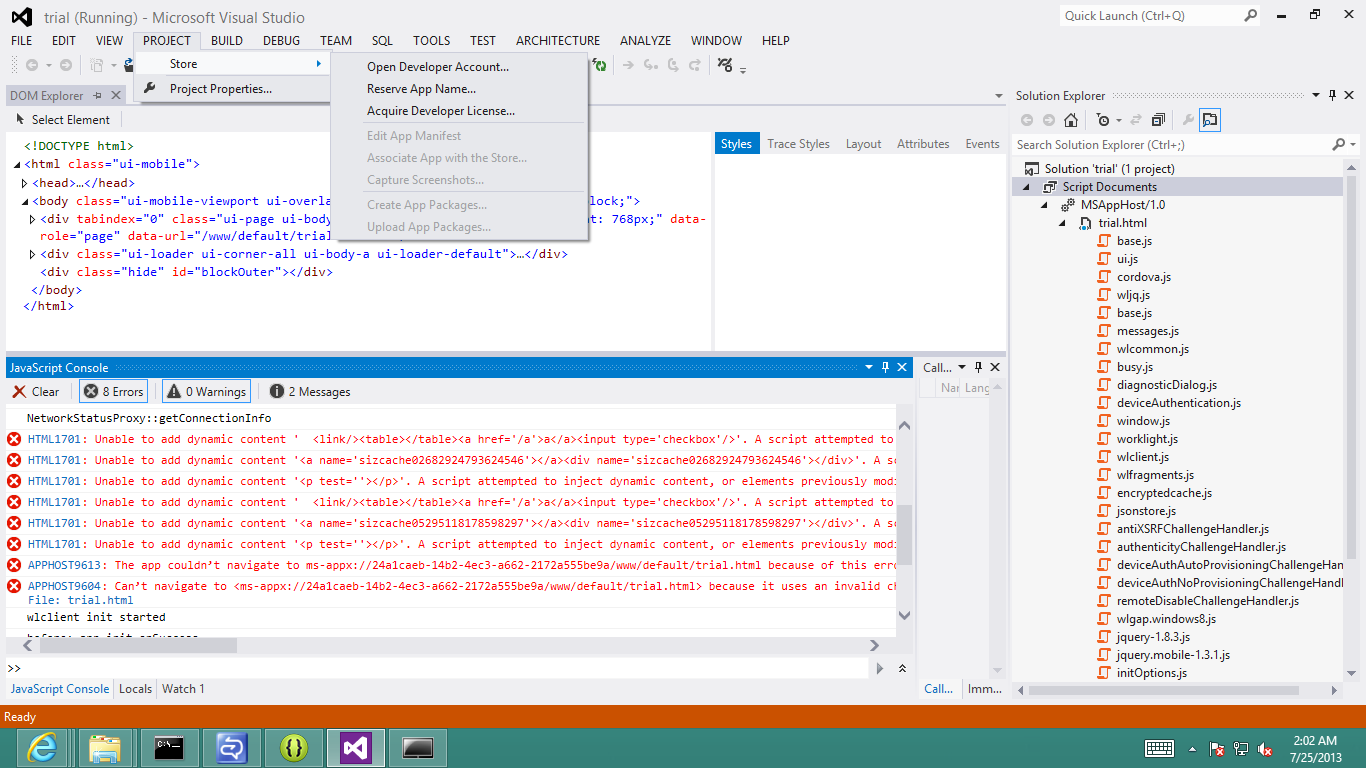
Task: Click the 'File: trial.html' link in console
Action: (80, 600)
